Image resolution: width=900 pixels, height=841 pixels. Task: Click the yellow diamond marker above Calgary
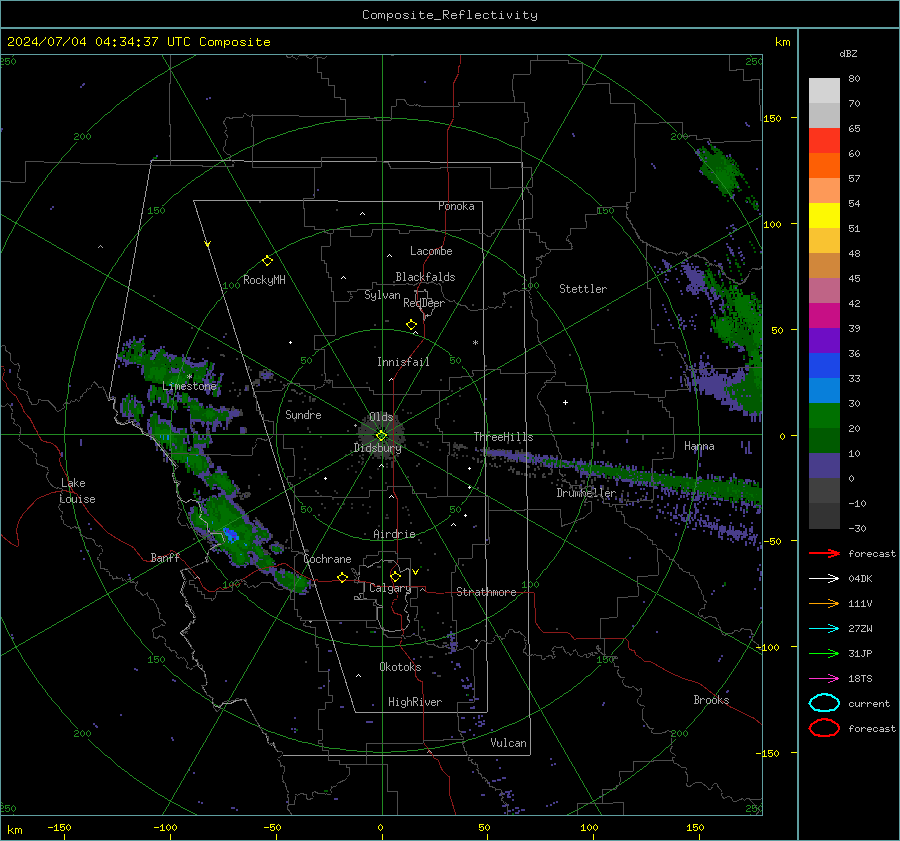coord(395,576)
